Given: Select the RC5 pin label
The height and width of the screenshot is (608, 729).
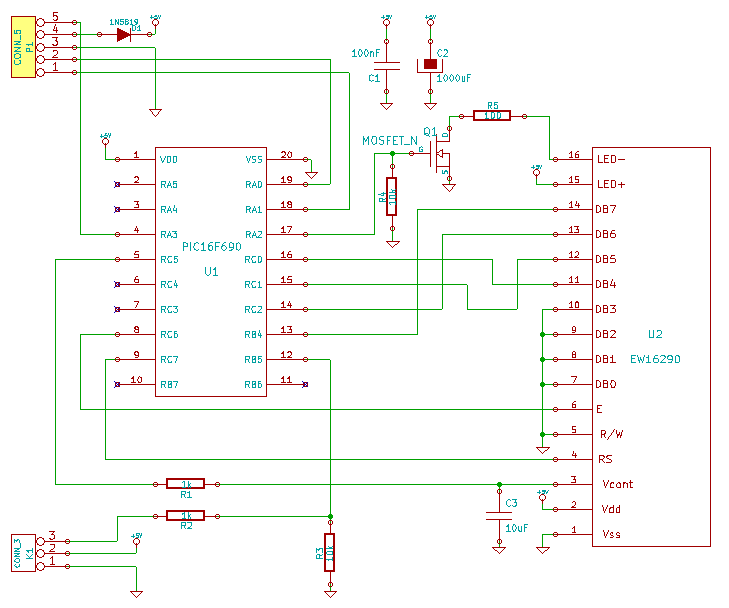Looking at the screenshot, I should [x=169, y=259].
